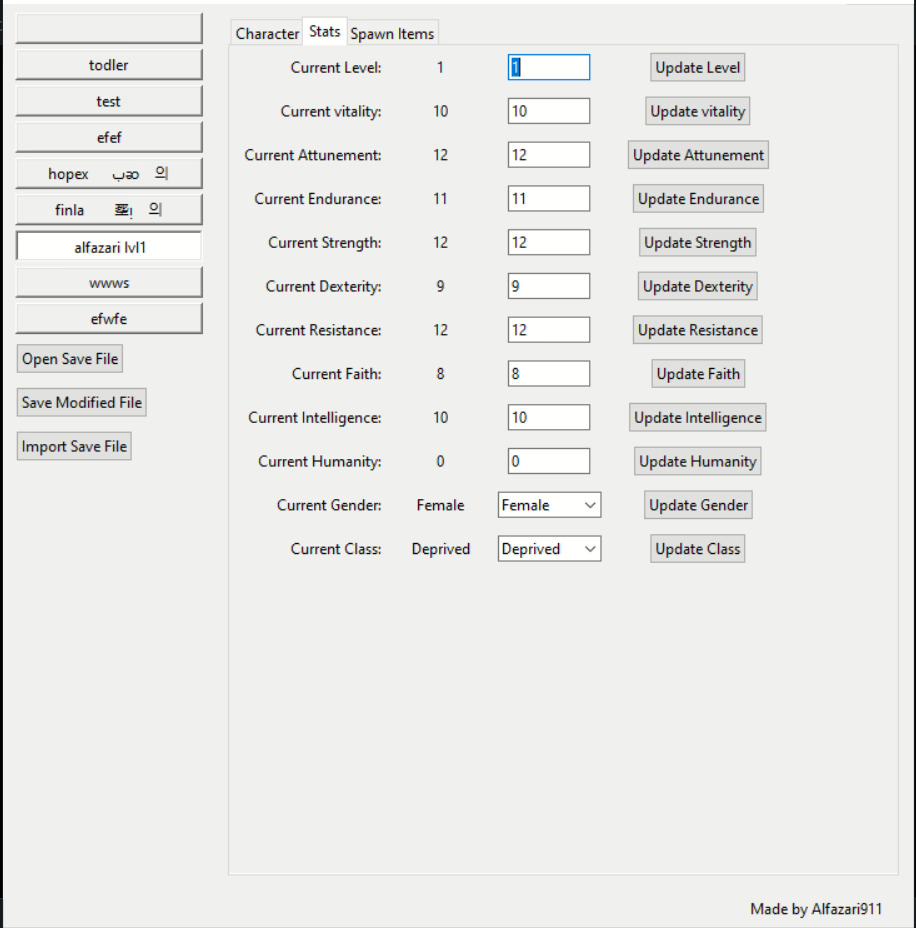The height and width of the screenshot is (928, 916).
Task: Select the Stats tab
Action: [x=324, y=31]
